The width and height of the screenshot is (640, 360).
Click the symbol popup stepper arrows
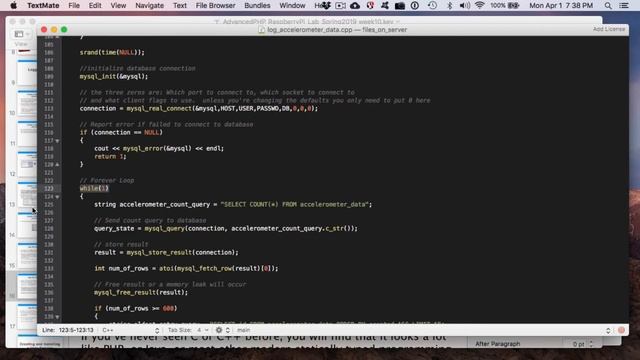(608, 330)
